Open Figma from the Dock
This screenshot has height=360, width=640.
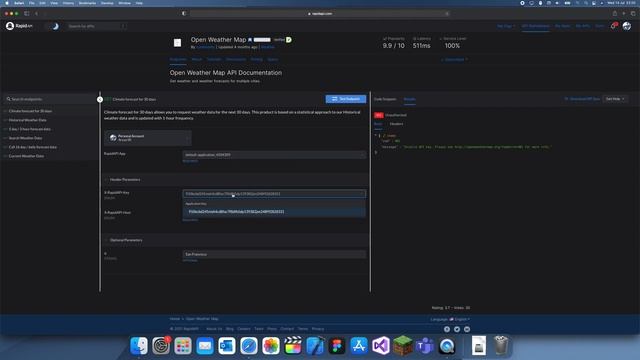click(337, 346)
